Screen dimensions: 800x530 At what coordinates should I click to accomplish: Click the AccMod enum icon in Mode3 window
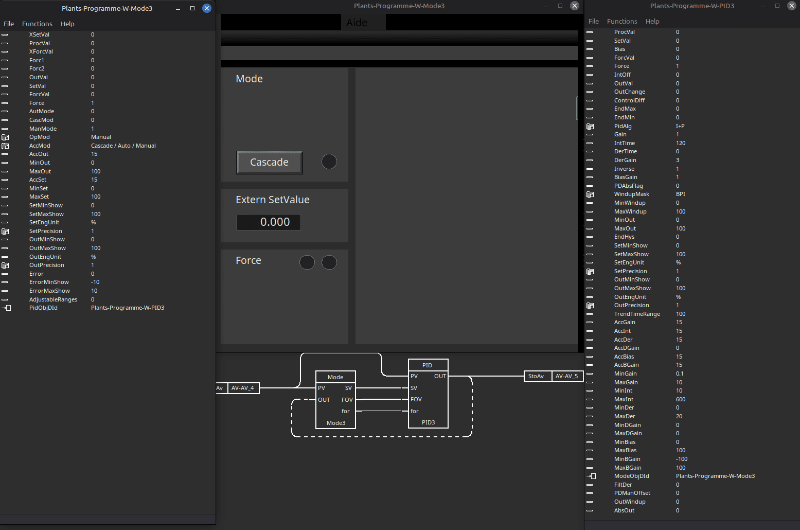(x=5, y=145)
